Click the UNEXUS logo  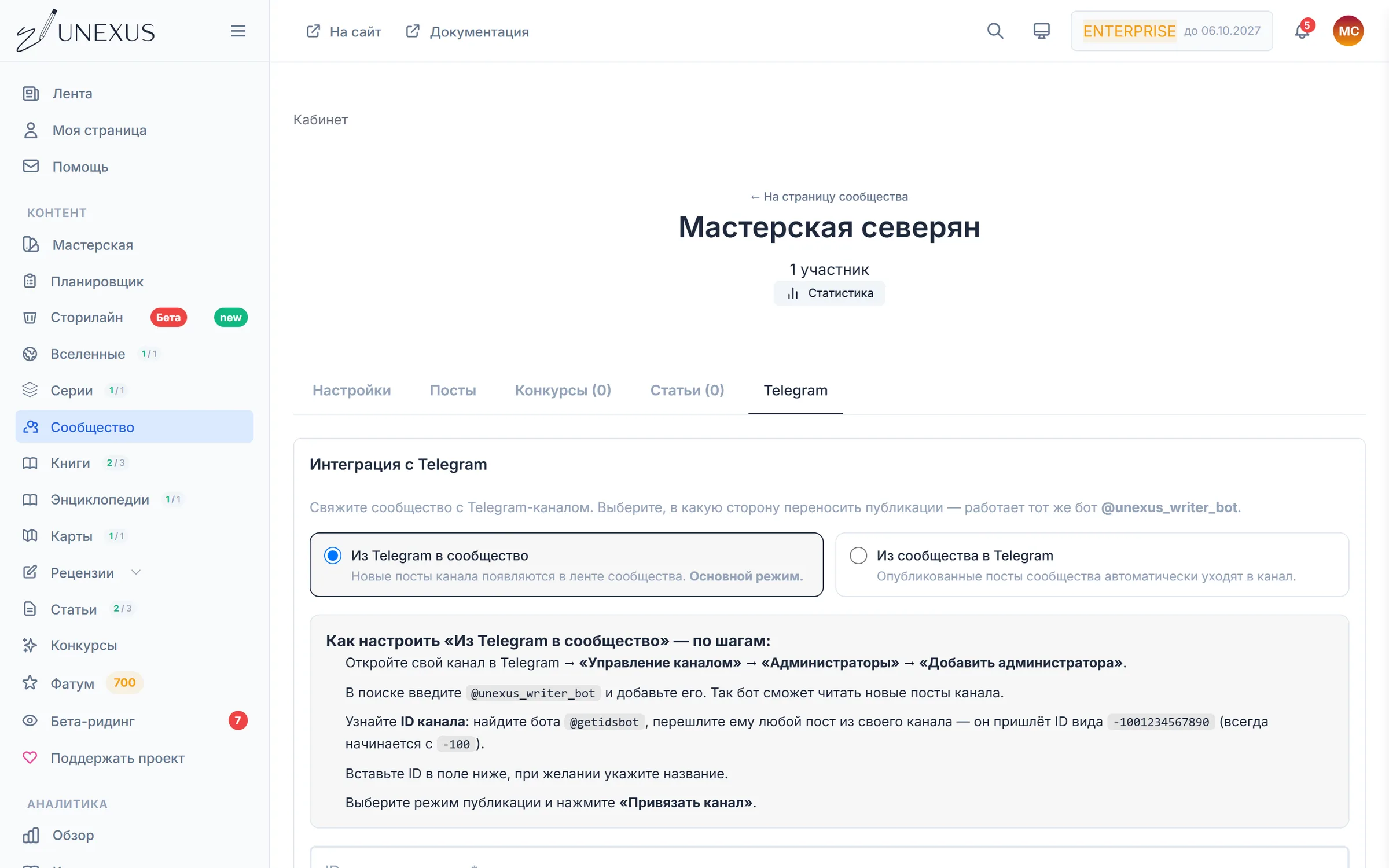[86, 31]
